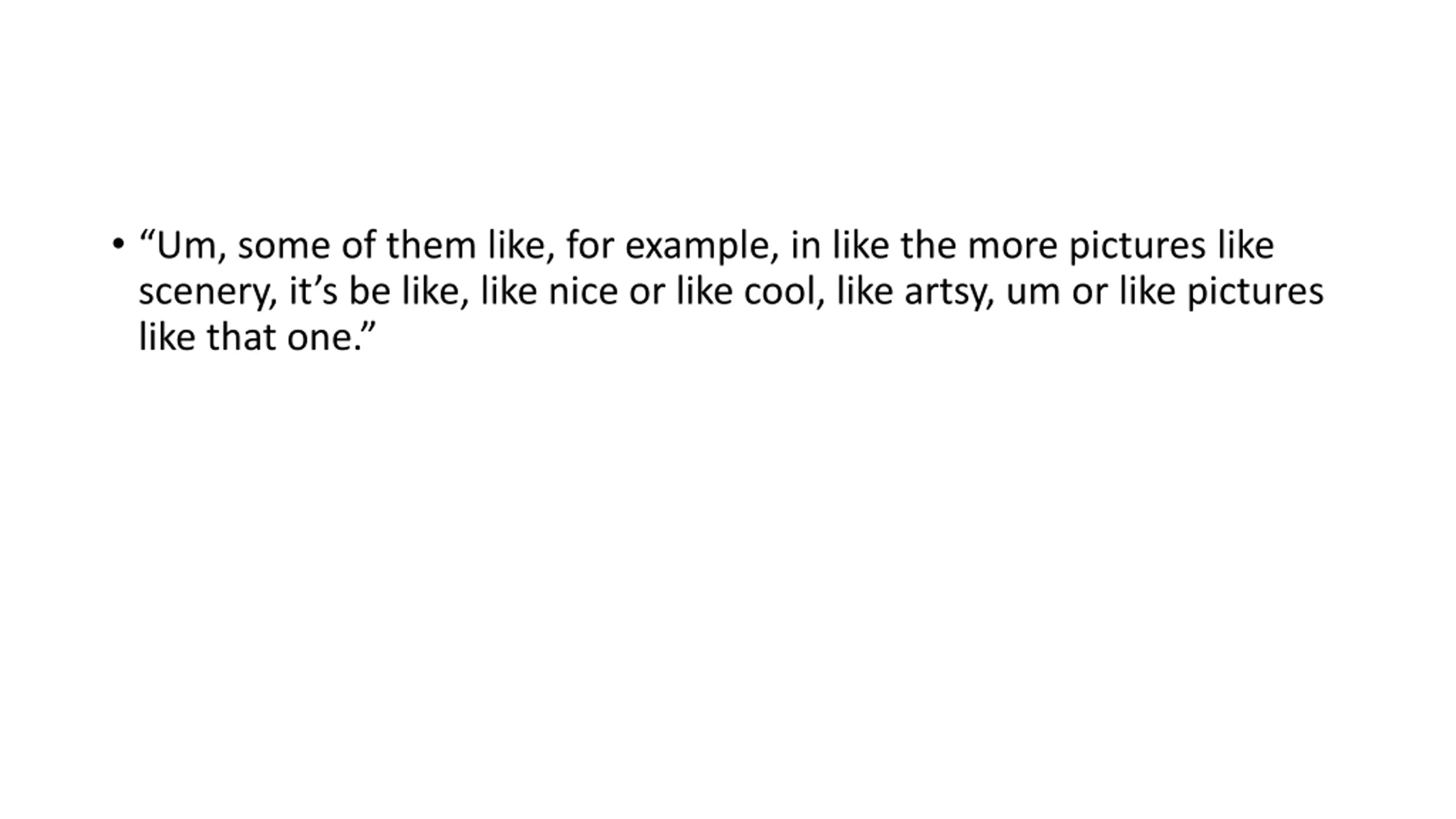Click the word "artsy" in the quote
1456x819 pixels.
click(949, 292)
